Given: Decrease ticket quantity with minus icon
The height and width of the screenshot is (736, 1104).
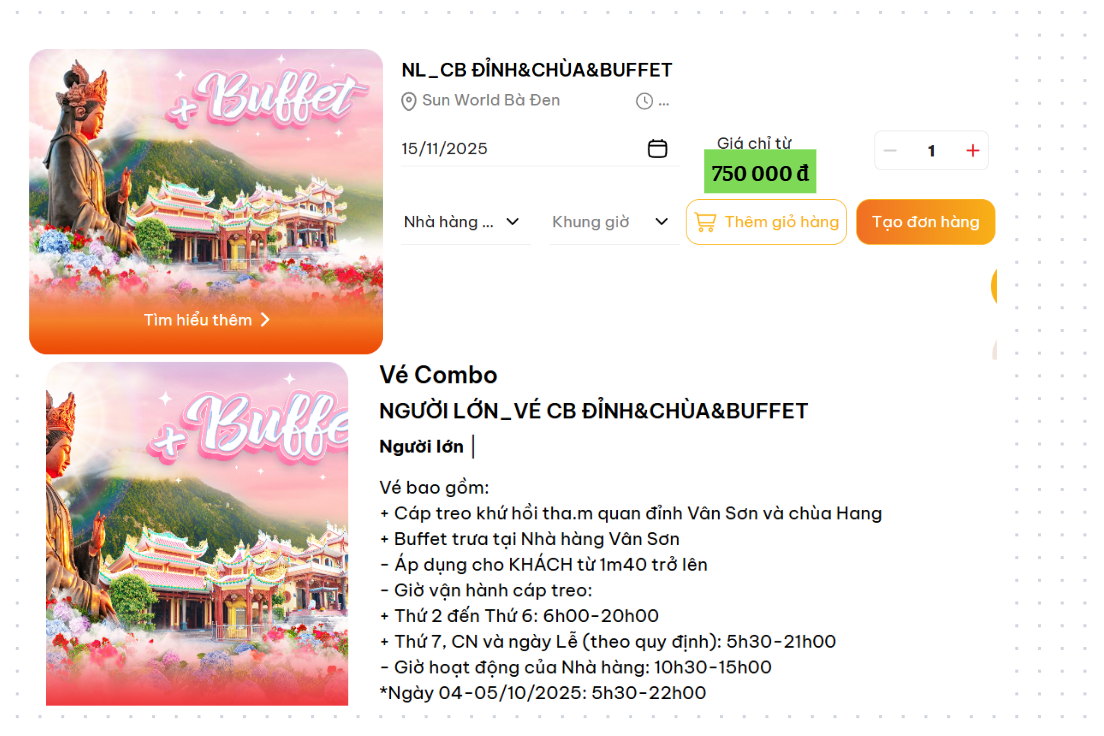Looking at the screenshot, I should pos(890,150).
